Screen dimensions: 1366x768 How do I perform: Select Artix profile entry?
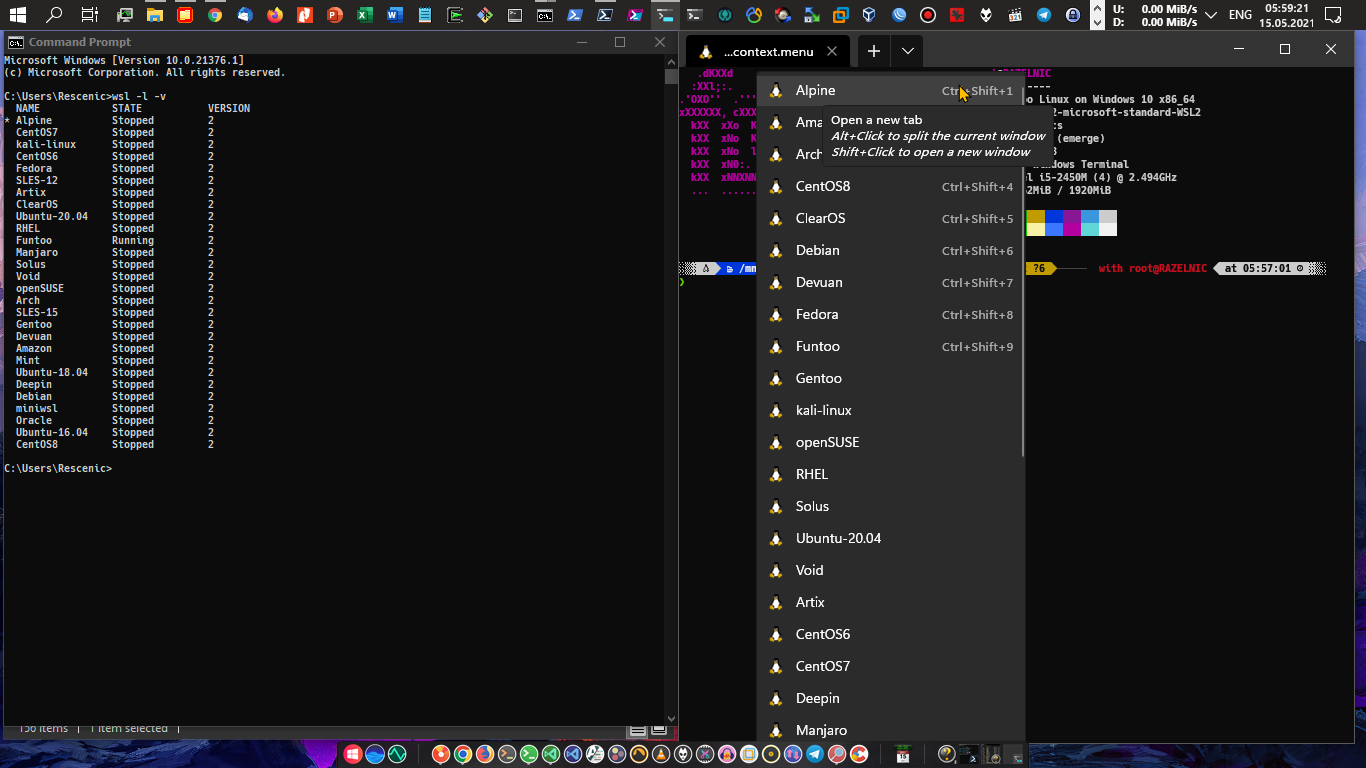(891, 602)
